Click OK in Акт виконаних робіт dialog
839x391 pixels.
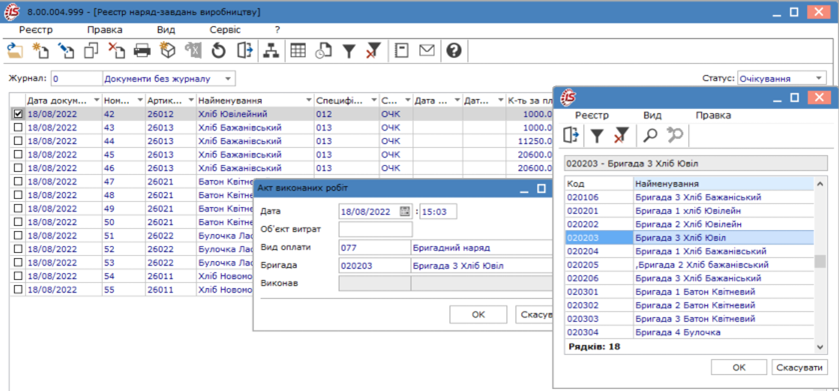pos(478,315)
